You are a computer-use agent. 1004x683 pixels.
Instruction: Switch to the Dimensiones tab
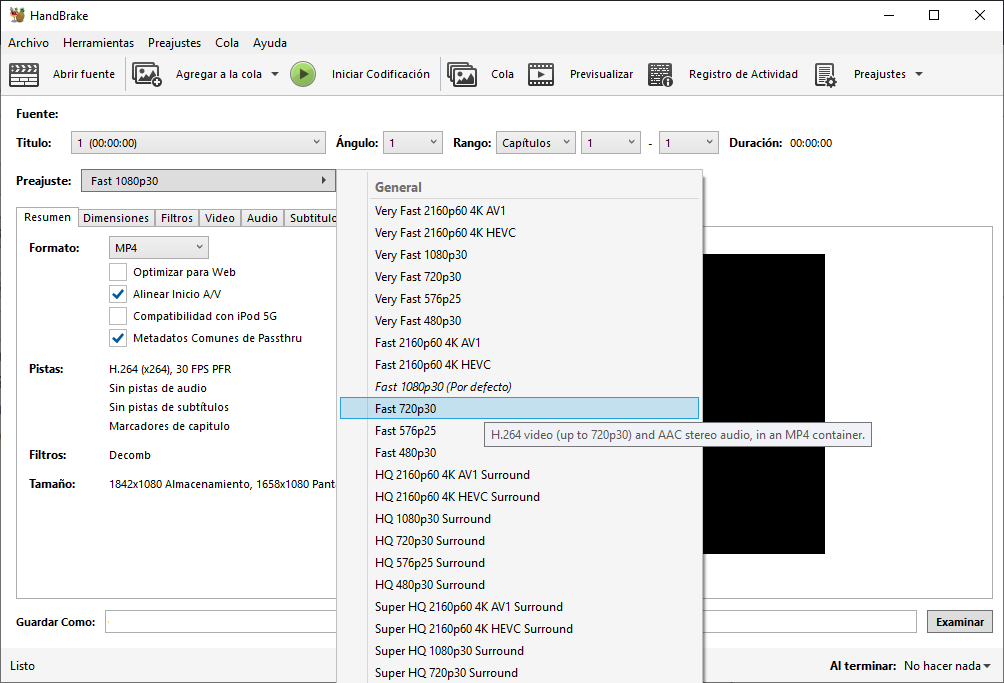(x=116, y=218)
